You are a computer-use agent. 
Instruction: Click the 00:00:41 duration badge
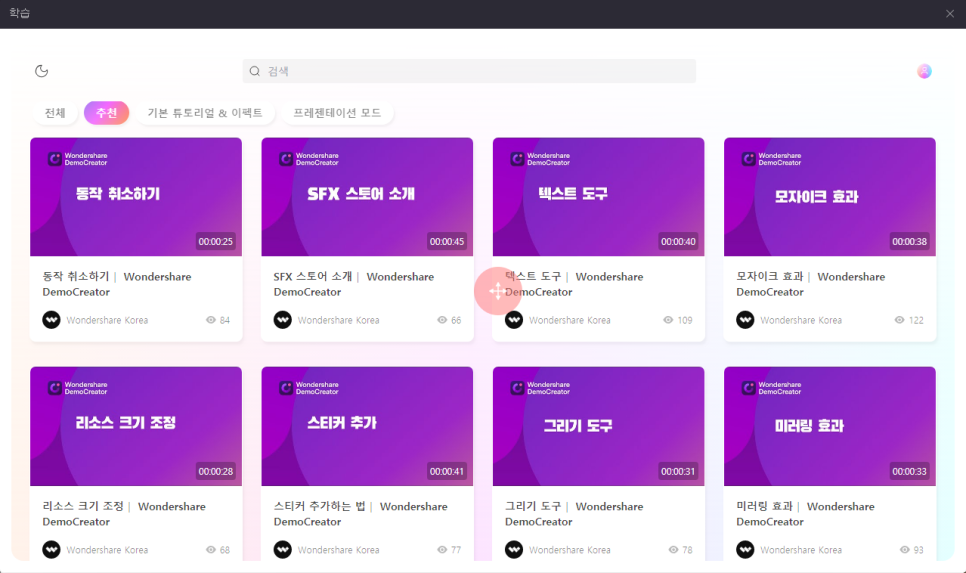[x=447, y=471]
